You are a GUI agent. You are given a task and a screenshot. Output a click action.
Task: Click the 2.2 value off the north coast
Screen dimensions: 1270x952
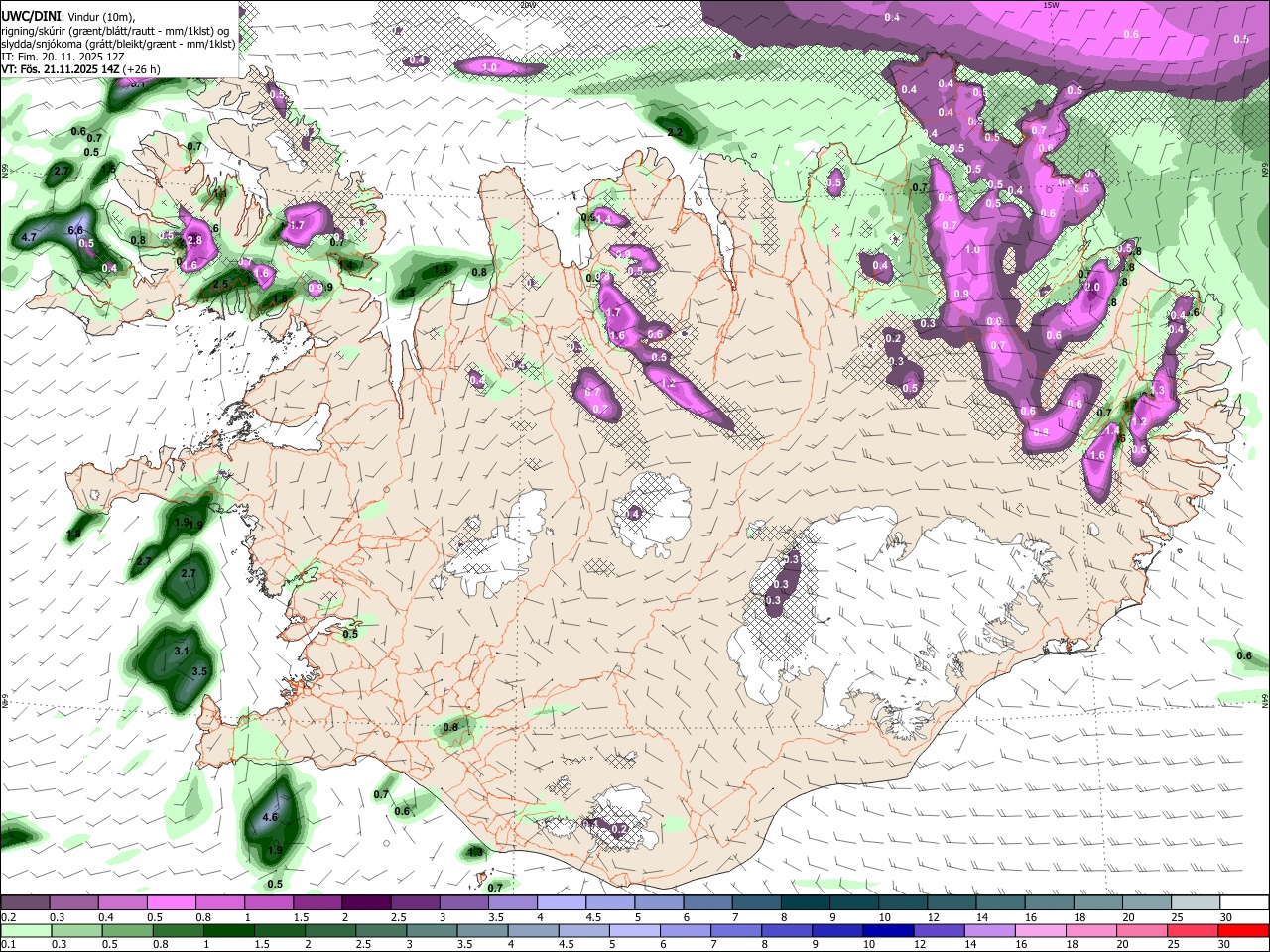point(676,132)
